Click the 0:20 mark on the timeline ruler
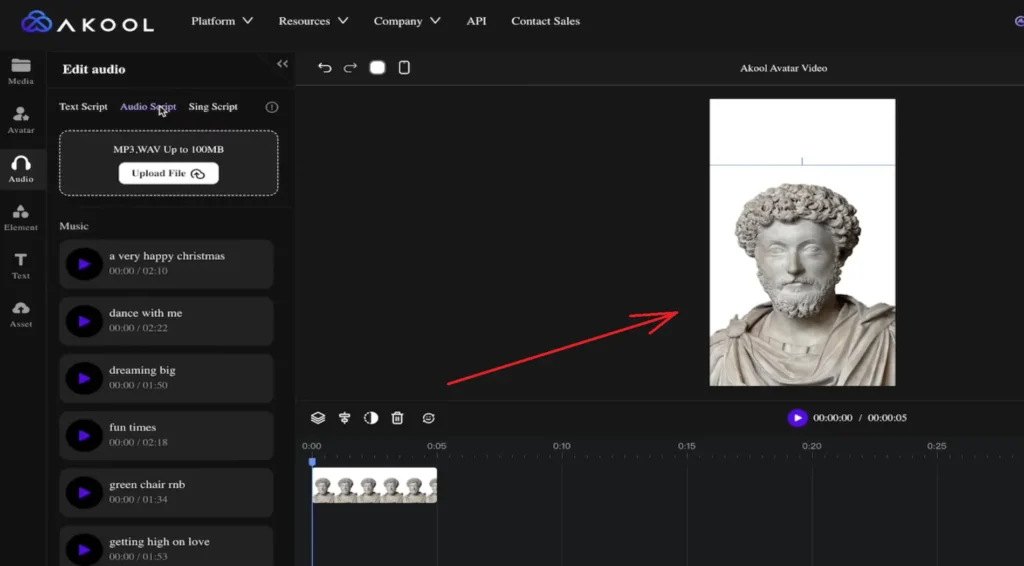Screen dimensions: 1024x566 click(x=812, y=446)
